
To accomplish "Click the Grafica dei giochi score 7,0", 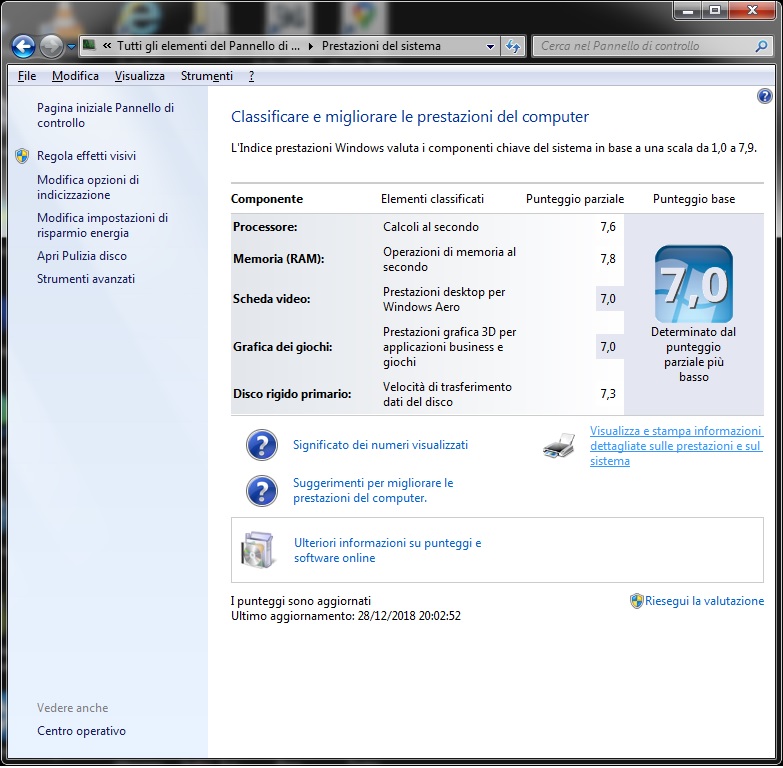I will click(x=608, y=347).
